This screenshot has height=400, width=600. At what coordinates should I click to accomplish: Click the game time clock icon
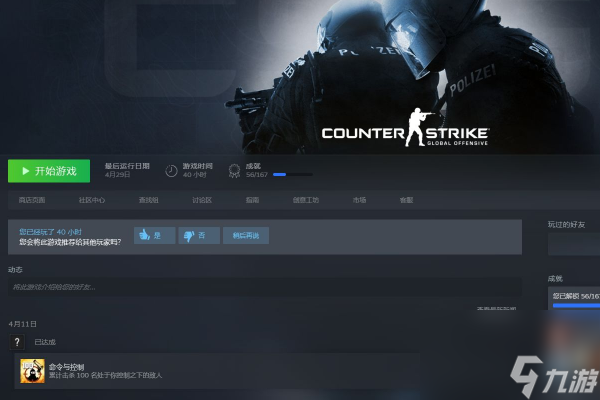(171, 171)
